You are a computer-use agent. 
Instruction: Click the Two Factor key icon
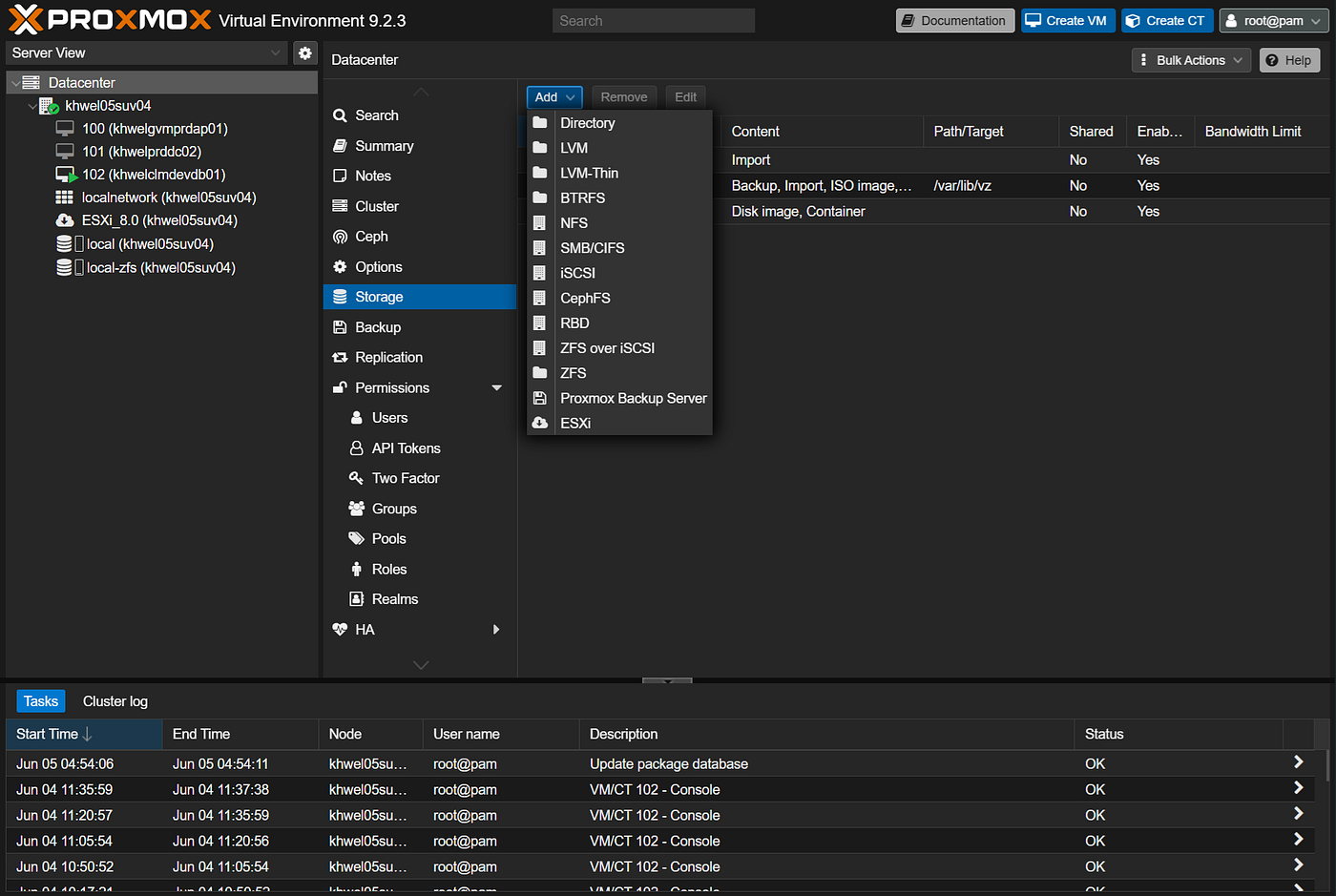point(357,478)
